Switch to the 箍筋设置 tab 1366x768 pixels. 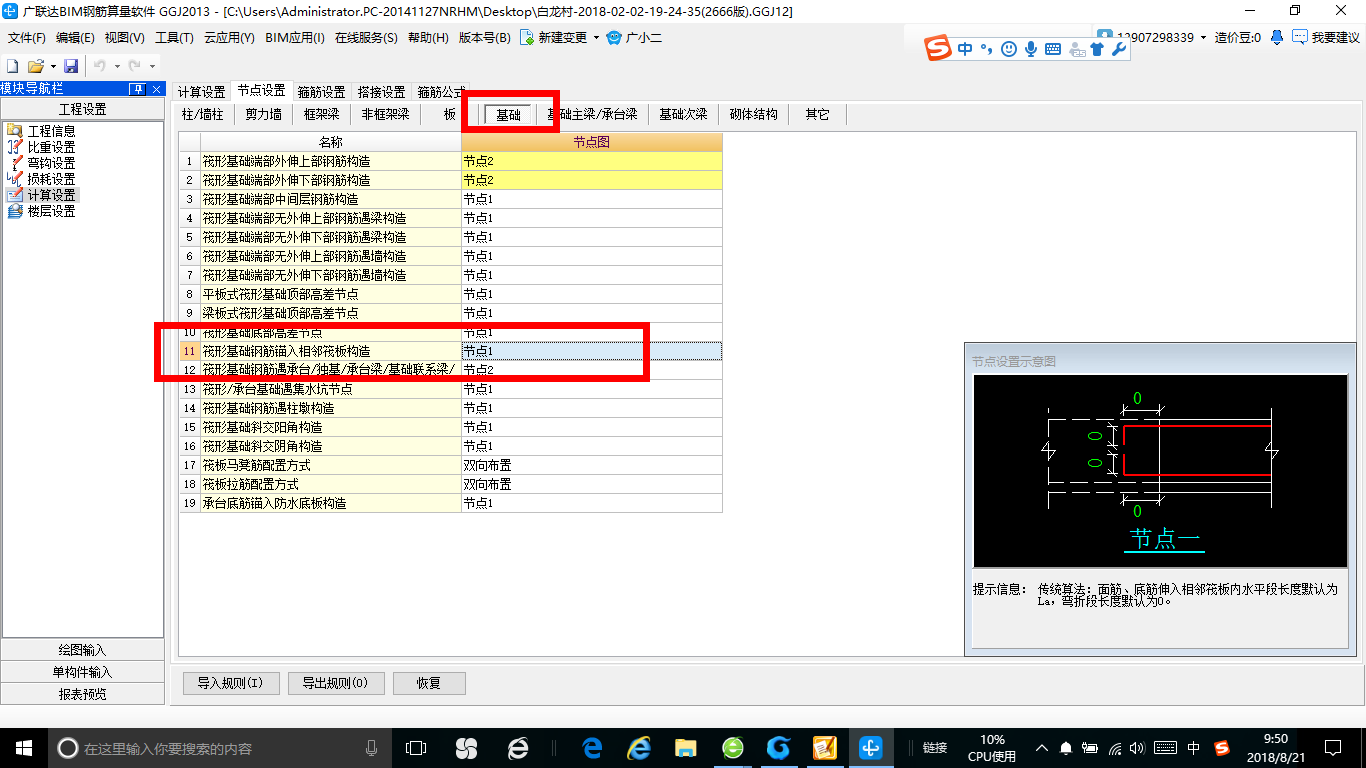(321, 92)
